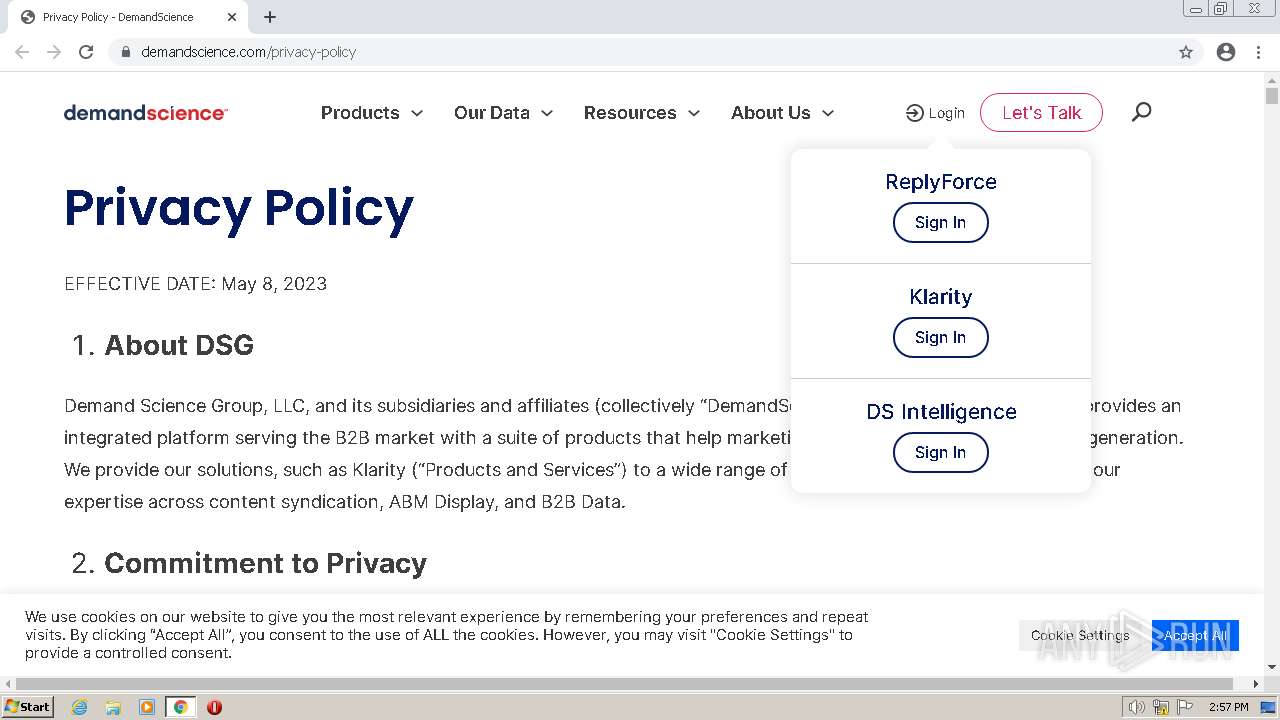Click the browser Back arrow
Viewport: 1280px width, 720px height.
point(22,52)
